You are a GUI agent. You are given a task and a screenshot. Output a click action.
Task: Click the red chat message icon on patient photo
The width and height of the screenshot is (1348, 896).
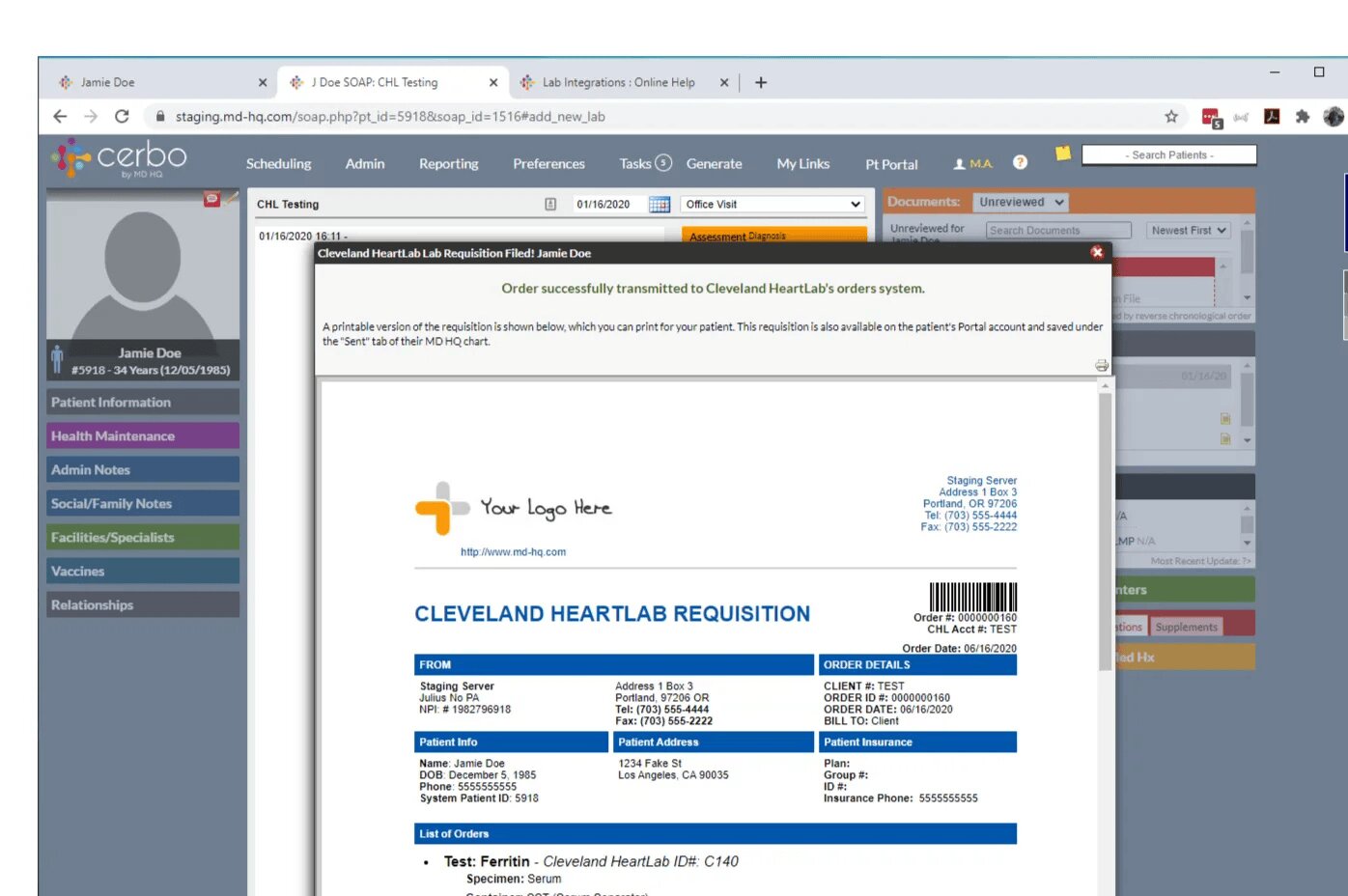tap(211, 199)
